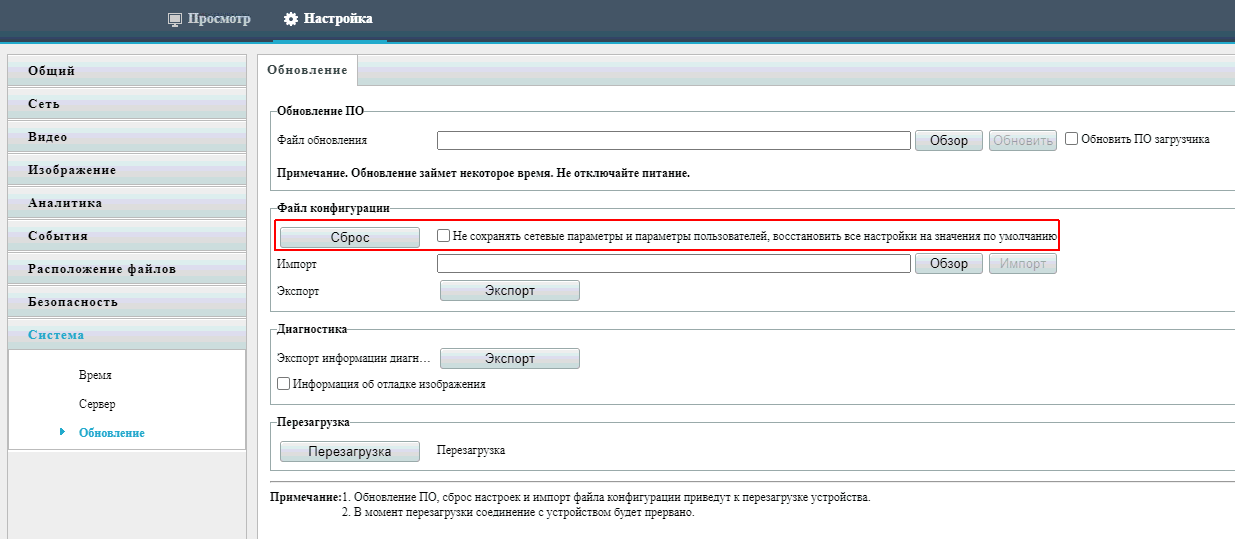Click the monitor icon next to Просмотр
This screenshot has height=539, width=1235.
click(x=175, y=19)
